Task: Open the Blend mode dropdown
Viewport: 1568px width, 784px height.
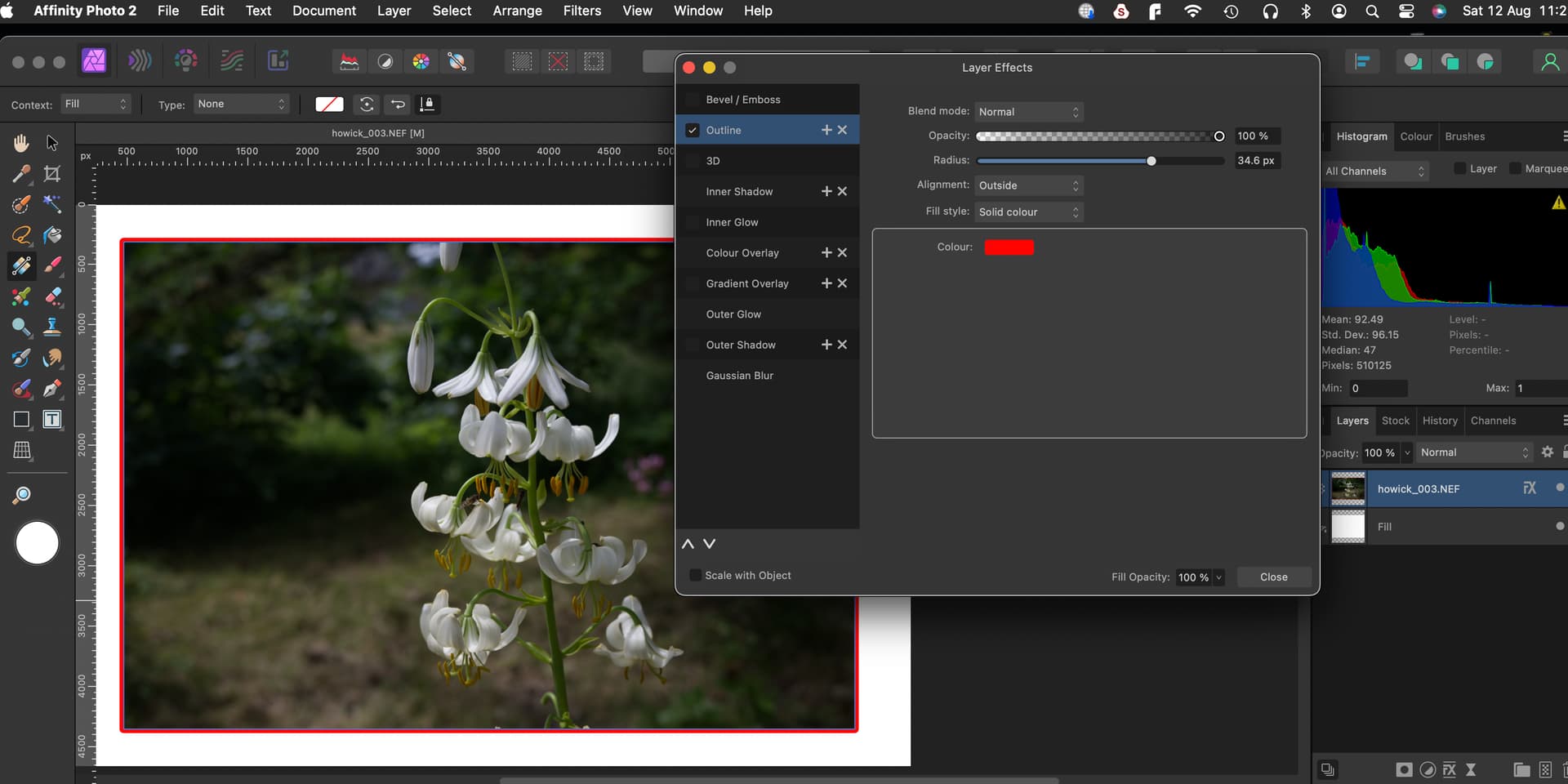Action: click(x=1028, y=112)
